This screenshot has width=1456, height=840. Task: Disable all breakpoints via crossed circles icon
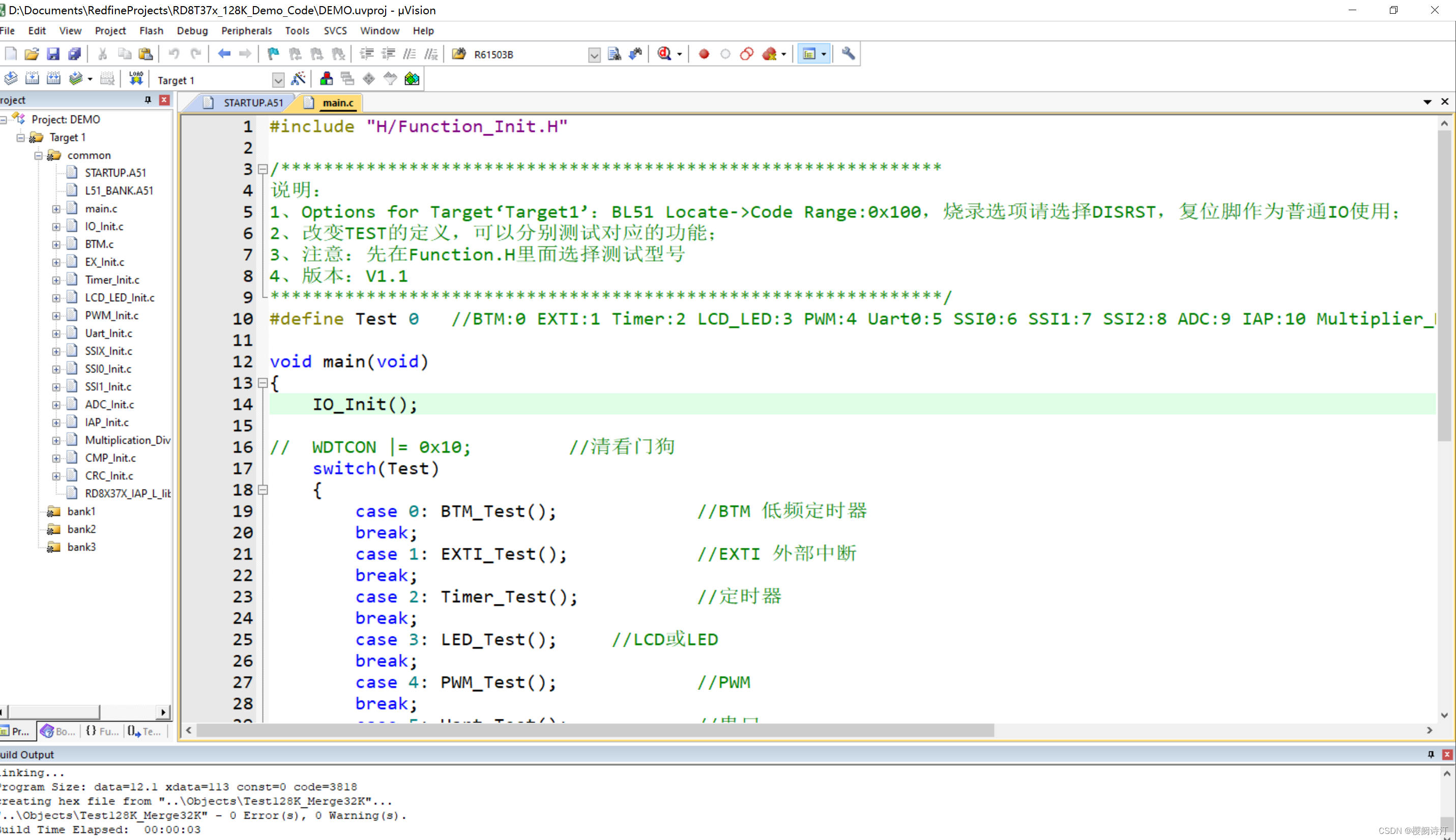(747, 54)
